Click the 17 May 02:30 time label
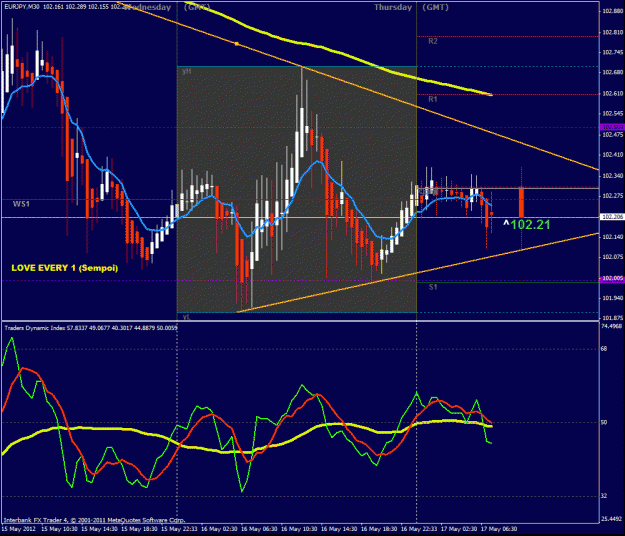625x536 pixels. pyautogui.click(x=459, y=529)
